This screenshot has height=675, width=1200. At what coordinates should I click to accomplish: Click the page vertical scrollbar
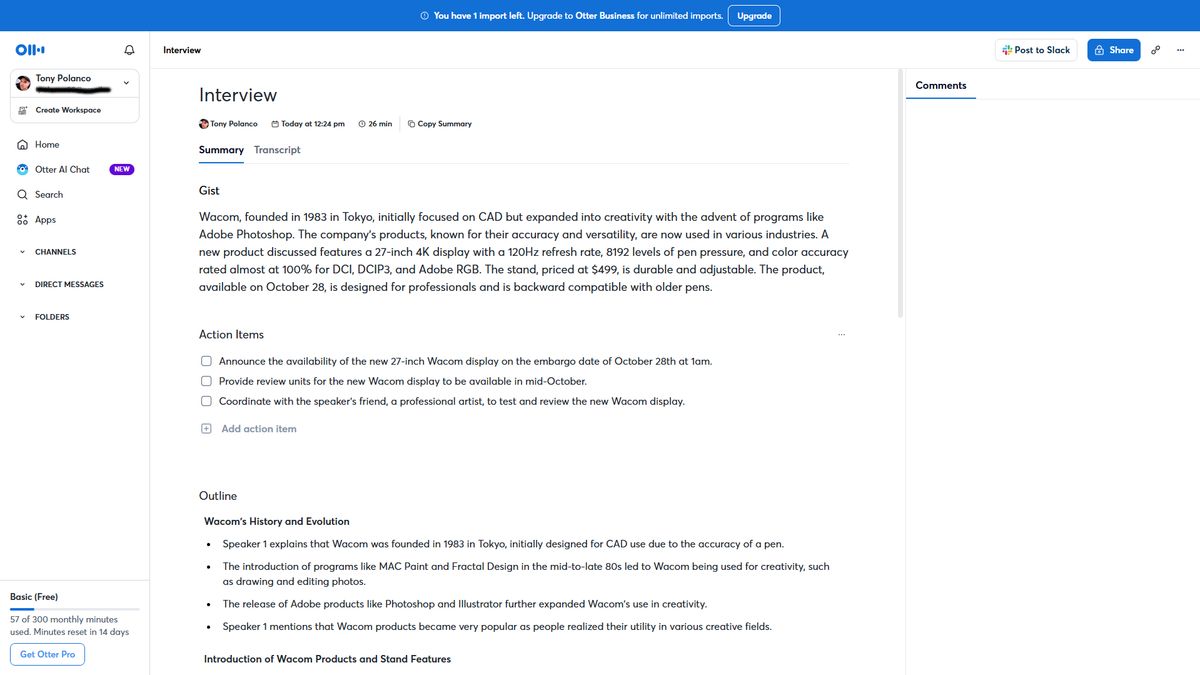coord(900,195)
